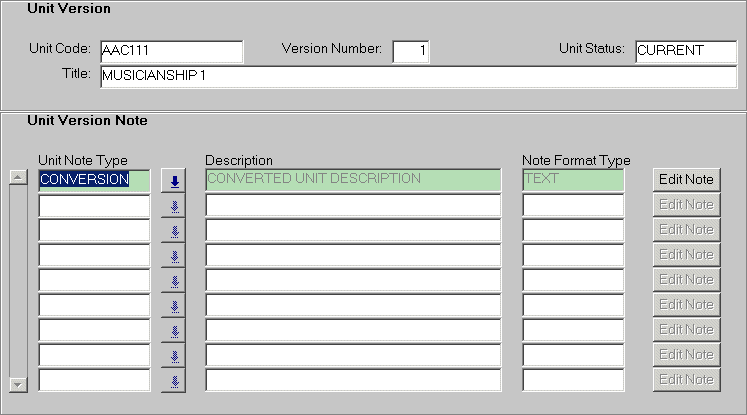Click the second row Edit Note button
The image size is (747, 415).
point(686,205)
